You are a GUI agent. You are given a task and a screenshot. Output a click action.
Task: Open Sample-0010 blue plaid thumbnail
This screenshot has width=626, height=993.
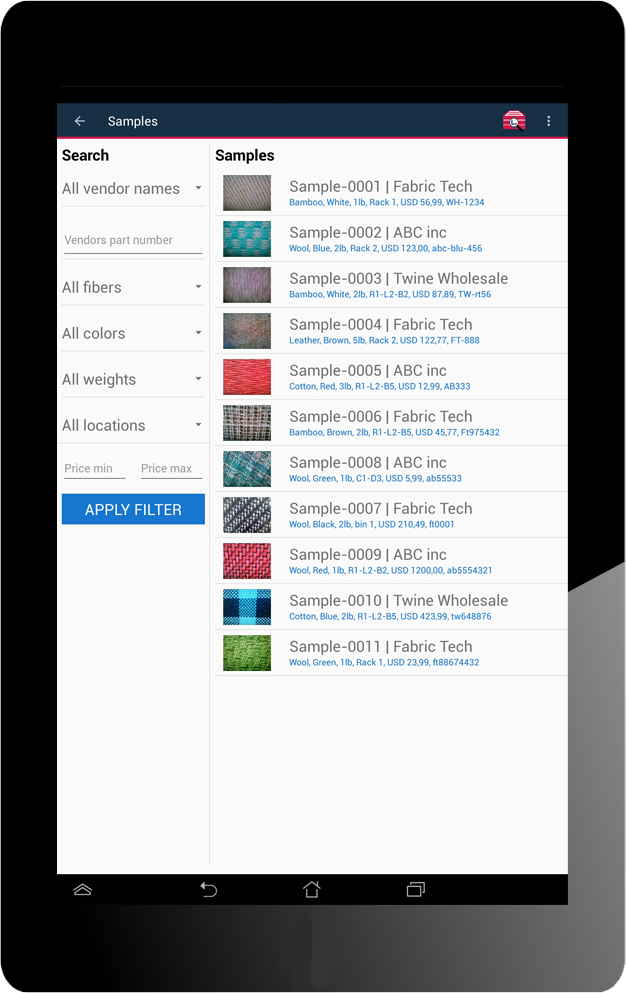point(247,607)
